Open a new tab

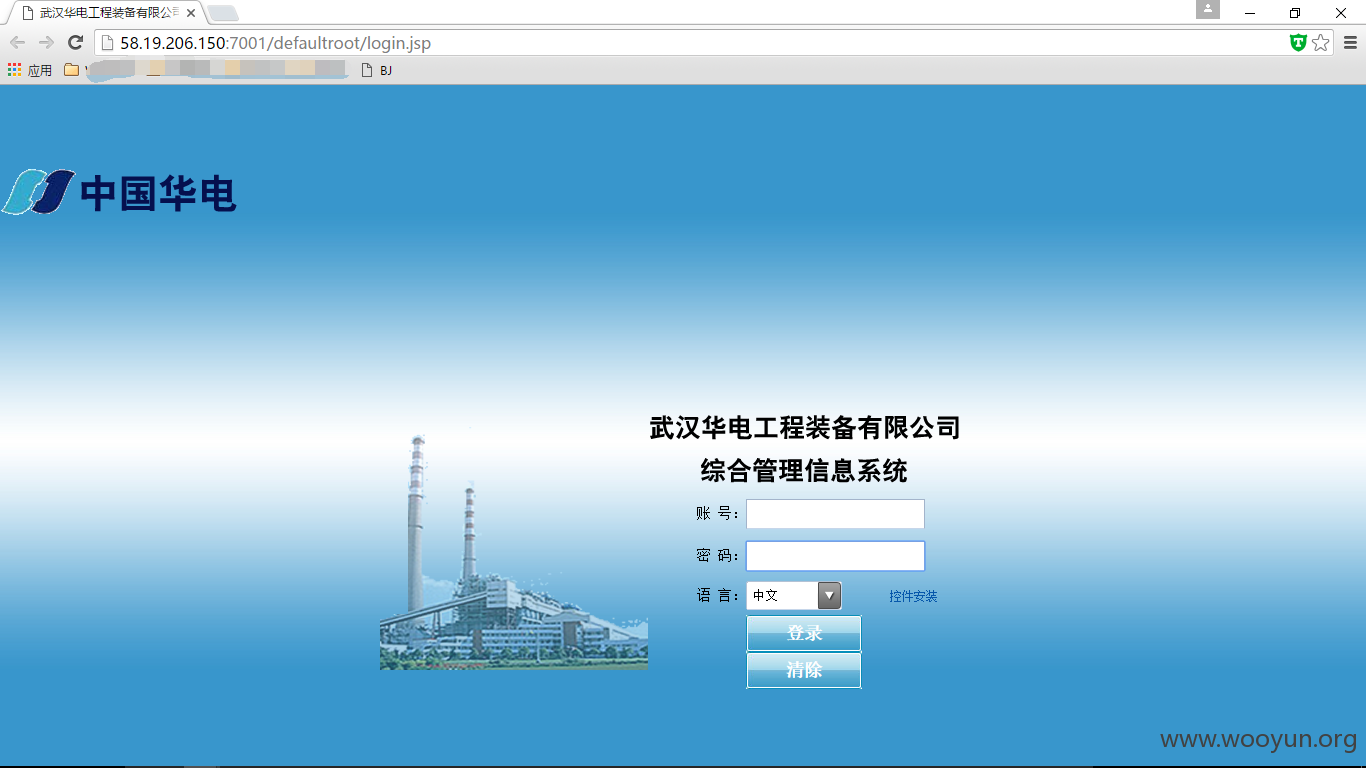(223, 14)
